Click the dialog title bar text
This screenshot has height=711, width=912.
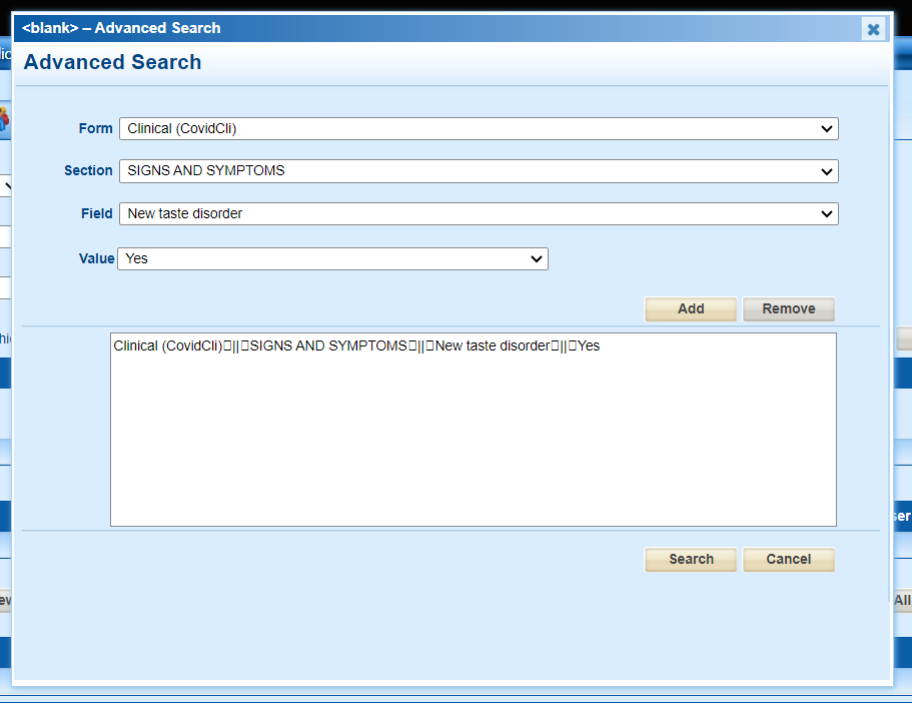[x=121, y=28]
